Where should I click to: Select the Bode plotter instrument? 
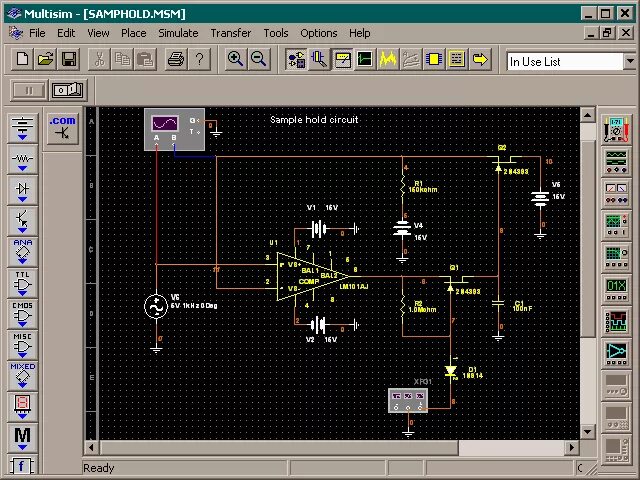pos(616,258)
